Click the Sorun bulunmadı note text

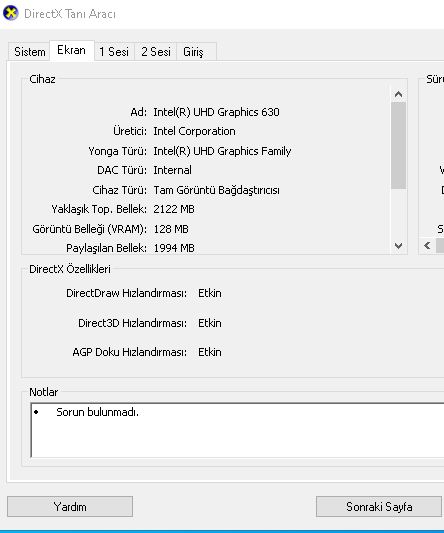(x=97, y=412)
